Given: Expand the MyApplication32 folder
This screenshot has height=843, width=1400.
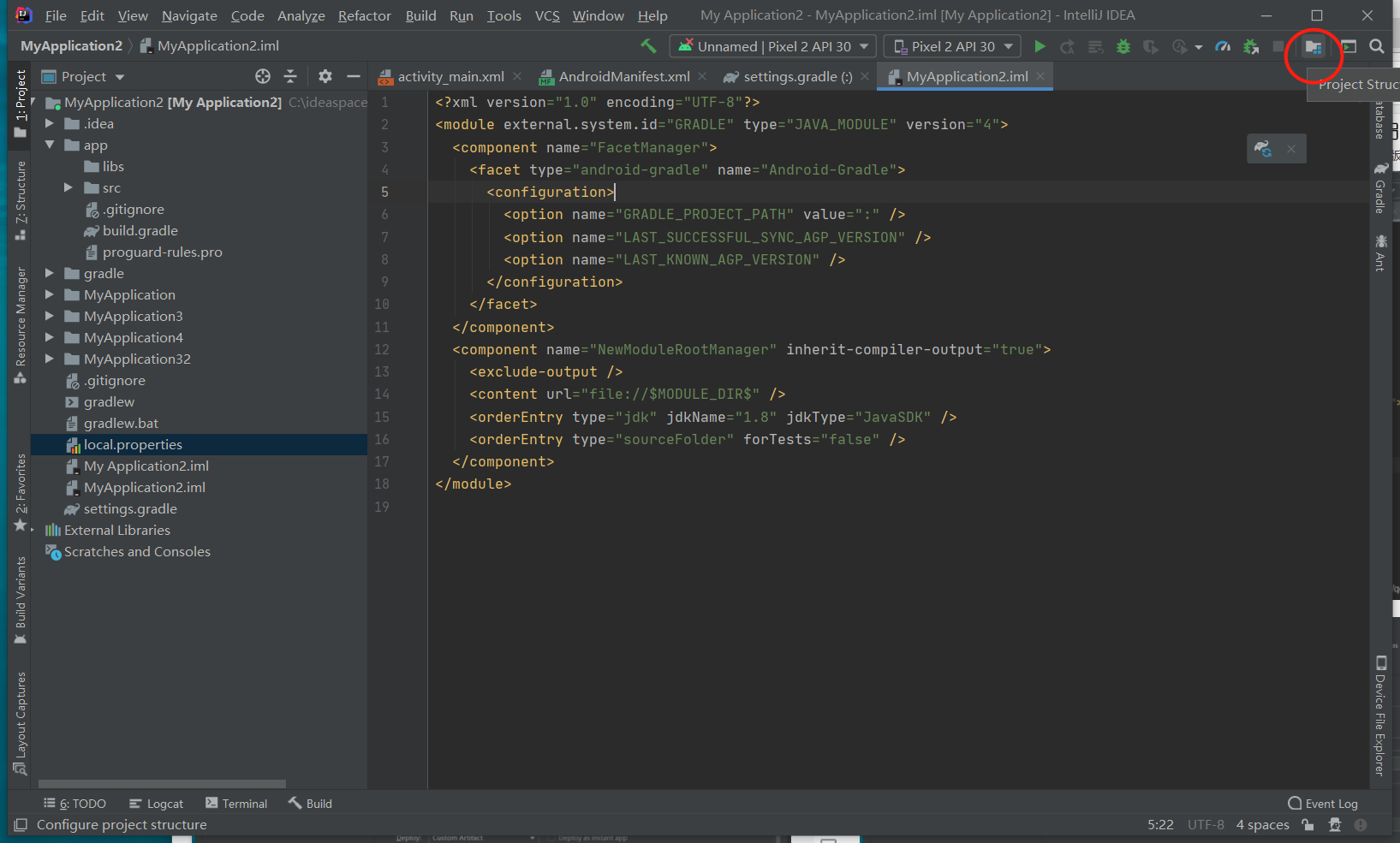Looking at the screenshot, I should tap(50, 359).
